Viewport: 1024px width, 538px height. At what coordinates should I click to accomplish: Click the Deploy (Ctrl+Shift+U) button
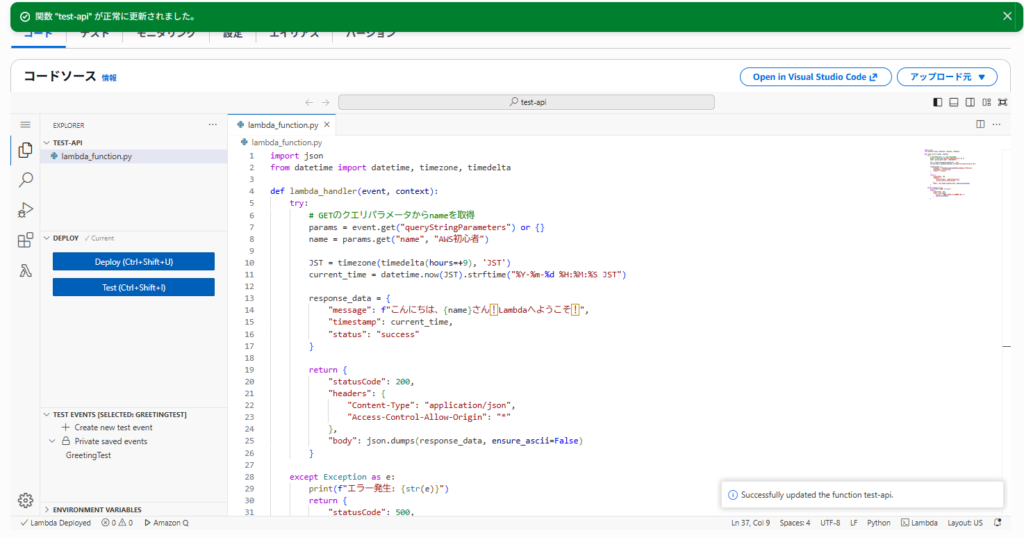(x=133, y=262)
